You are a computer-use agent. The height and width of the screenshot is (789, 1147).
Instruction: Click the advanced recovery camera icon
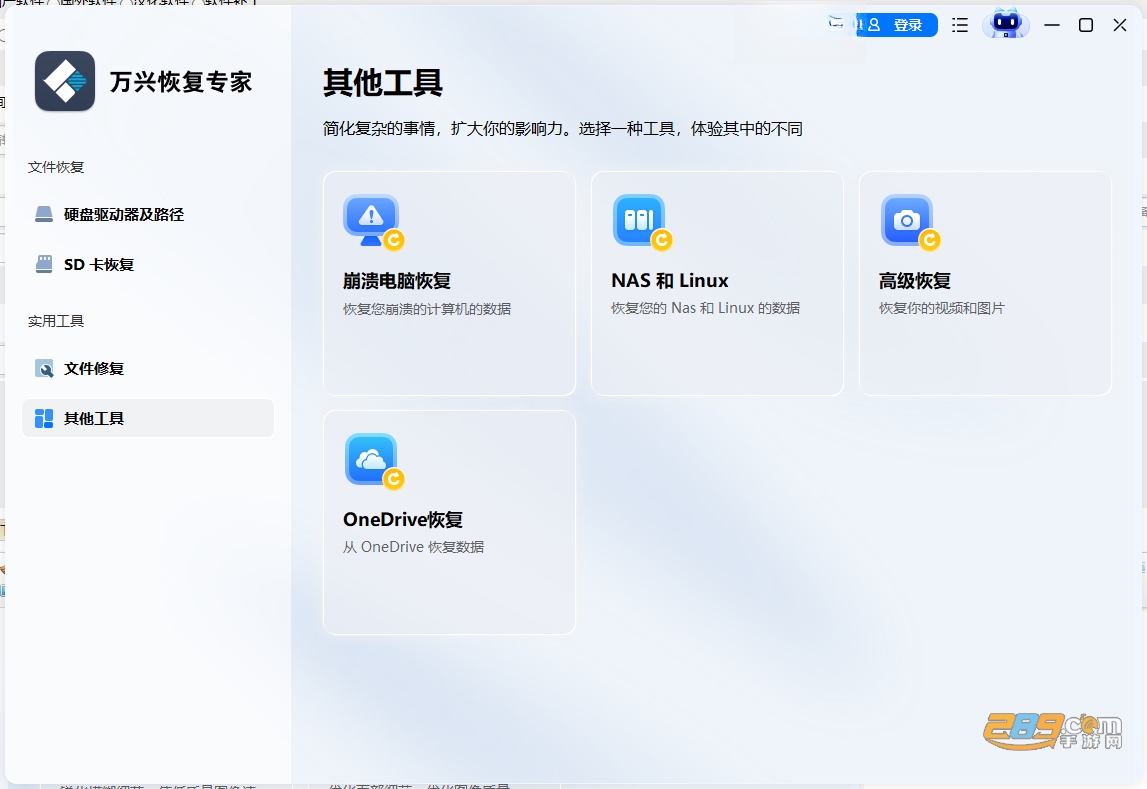909,222
